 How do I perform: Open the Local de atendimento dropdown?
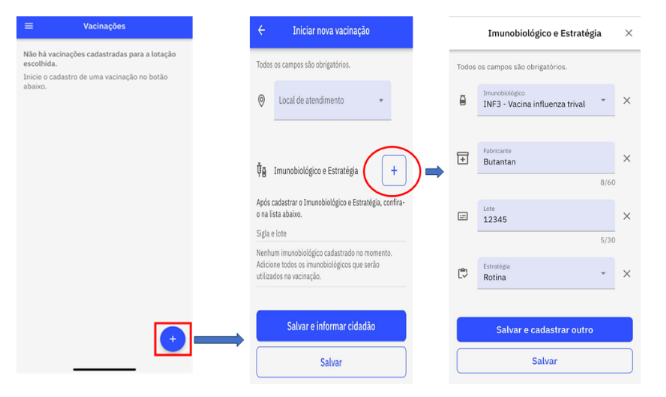tap(332, 101)
